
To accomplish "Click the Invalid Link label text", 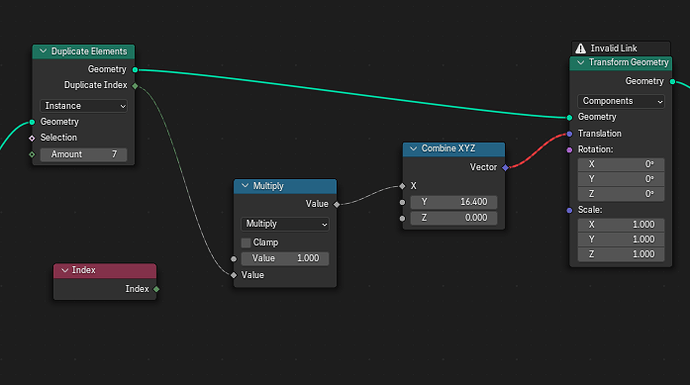I will point(613,48).
